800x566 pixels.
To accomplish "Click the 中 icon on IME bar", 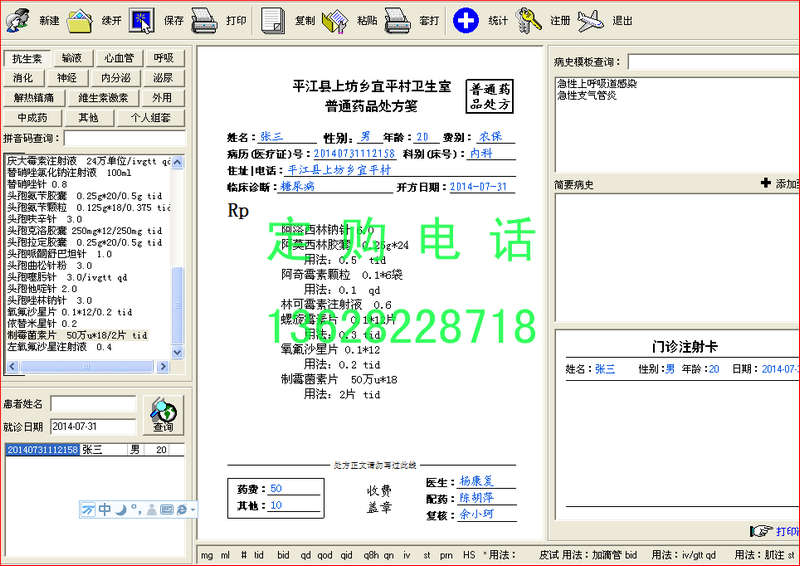I will [105, 509].
